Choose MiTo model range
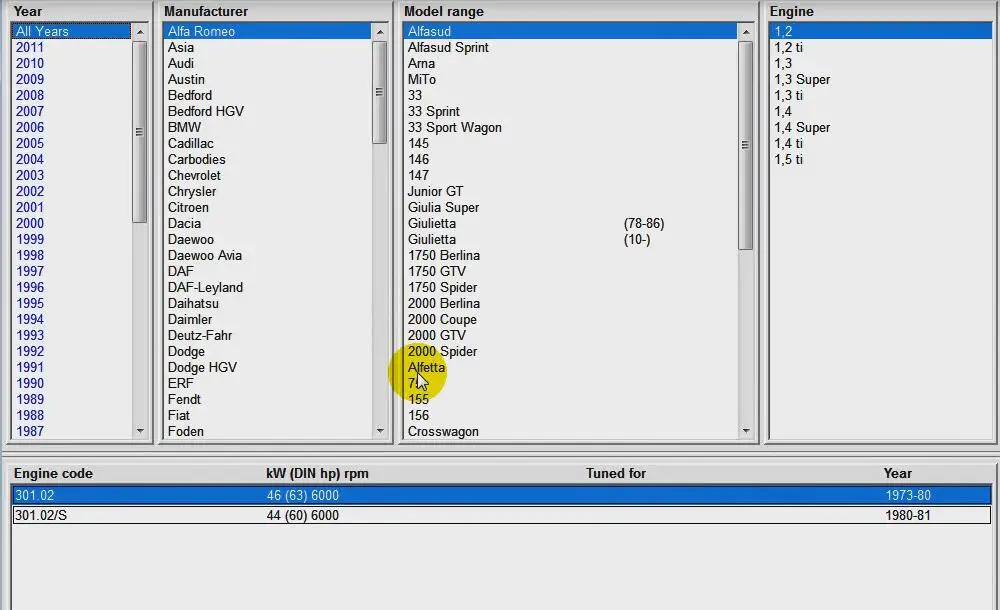Image resolution: width=1000 pixels, height=610 pixels. [x=422, y=79]
